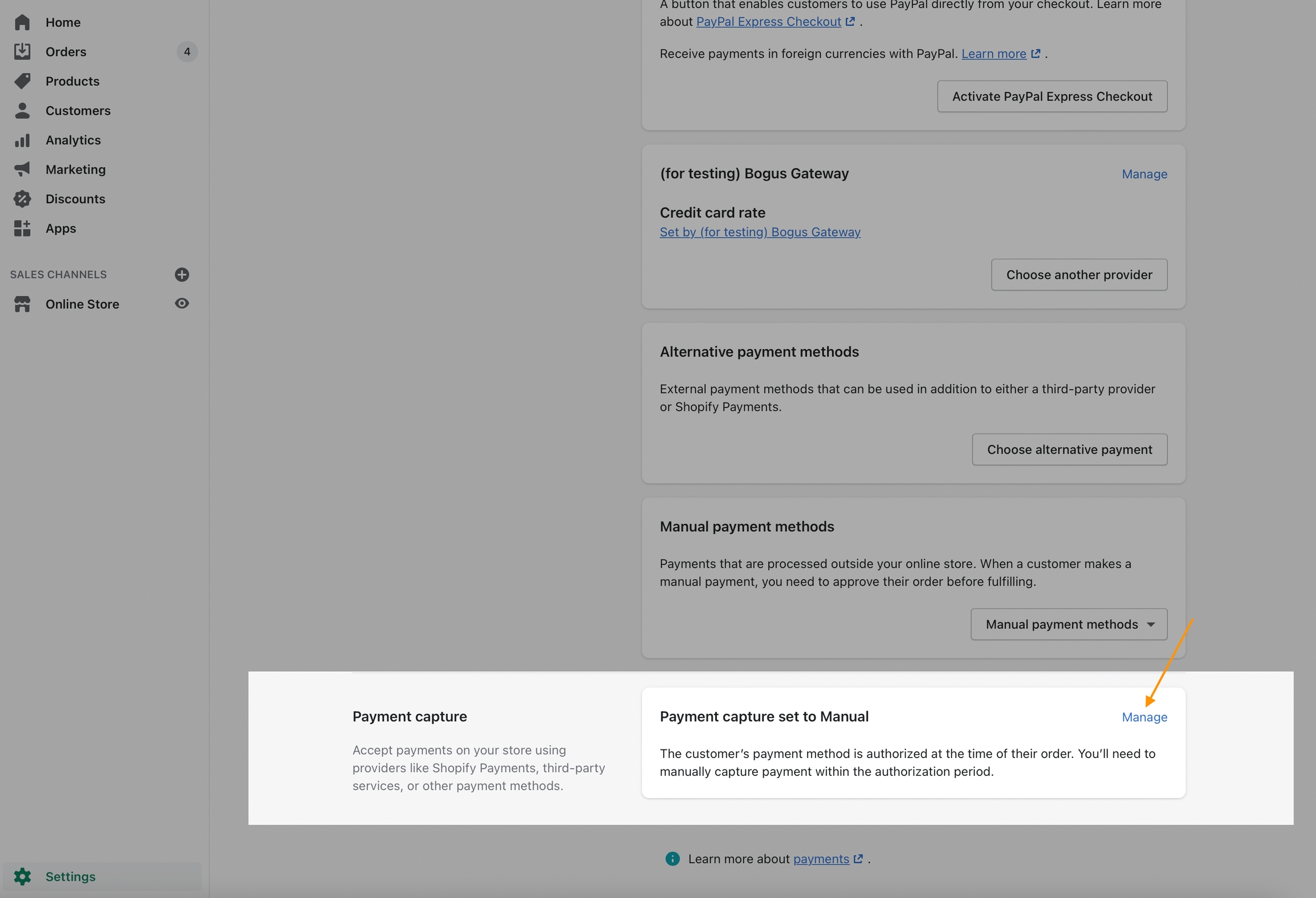Click Choose alternative payment button
1316x898 pixels.
1069,450
